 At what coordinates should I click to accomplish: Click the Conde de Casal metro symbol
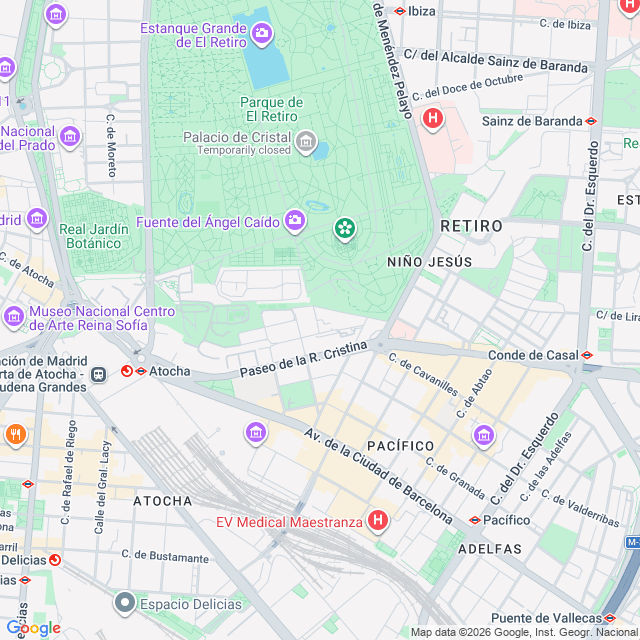pyautogui.click(x=587, y=355)
